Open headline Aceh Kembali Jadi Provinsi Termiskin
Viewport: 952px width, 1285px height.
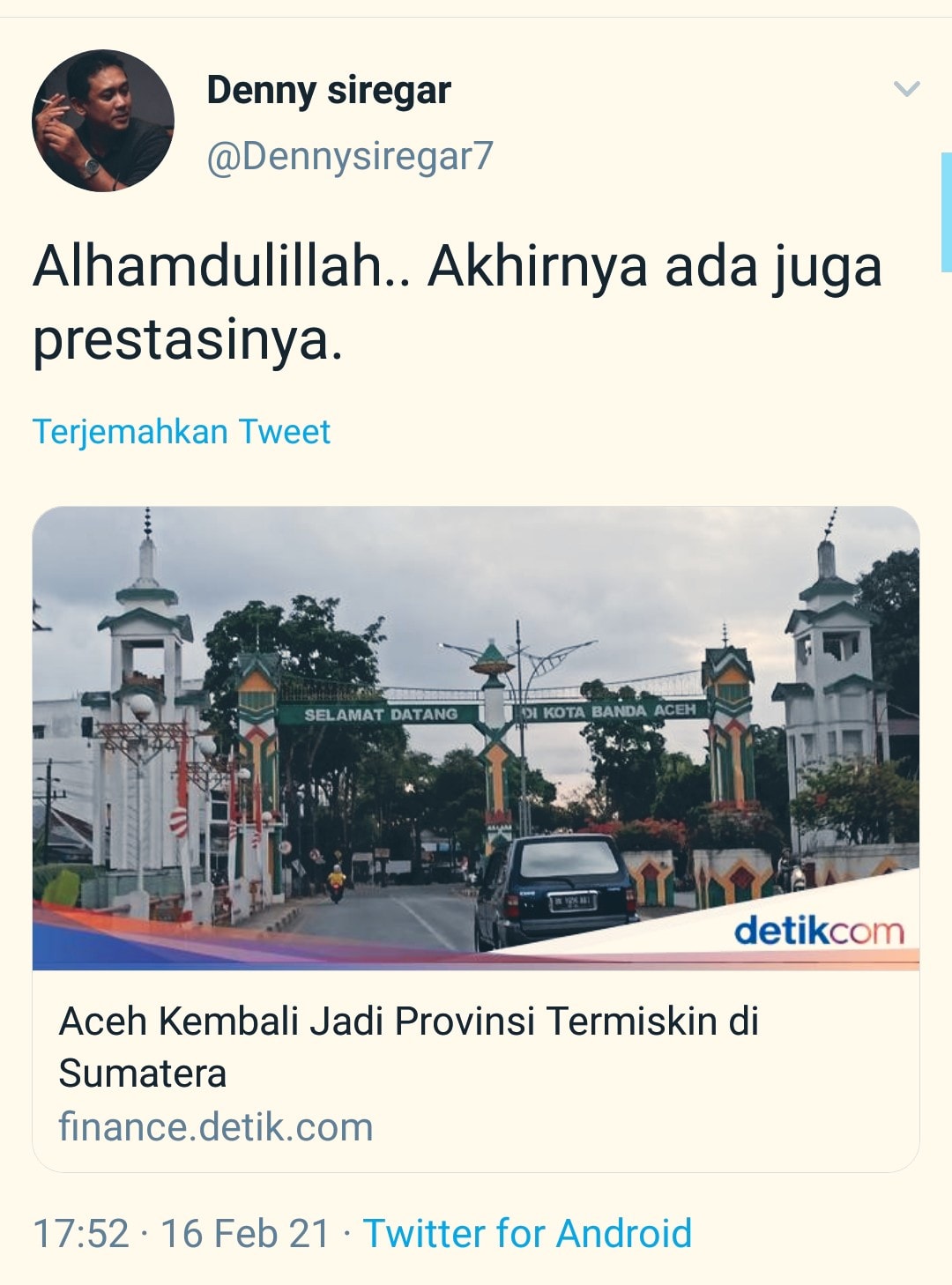pos(409,1047)
